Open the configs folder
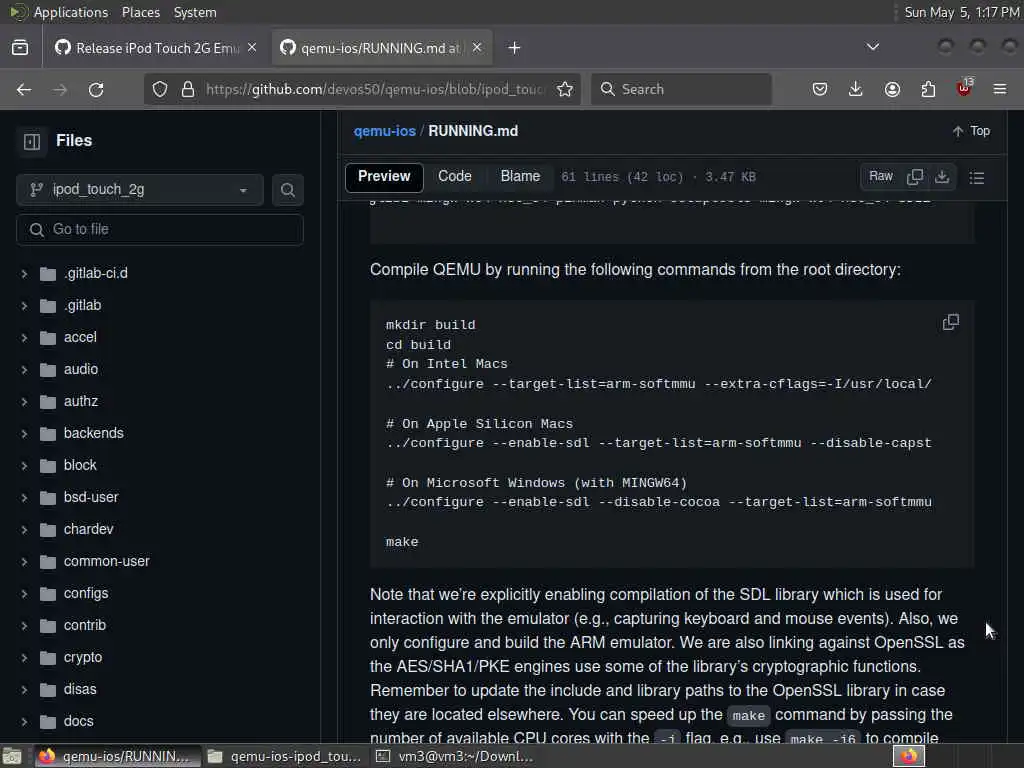This screenshot has width=1024, height=768. (86, 594)
